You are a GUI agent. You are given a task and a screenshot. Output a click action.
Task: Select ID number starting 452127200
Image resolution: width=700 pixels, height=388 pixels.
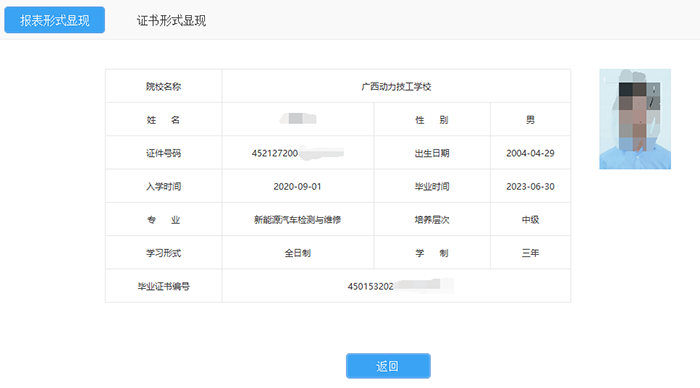coord(298,153)
